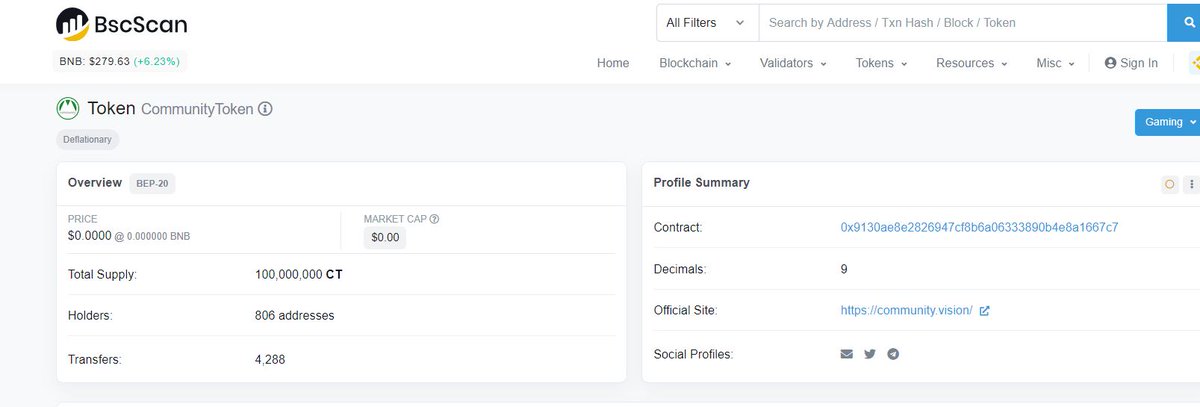The height and width of the screenshot is (407, 1200).
Task: Open the Validators menu
Action: 793,63
